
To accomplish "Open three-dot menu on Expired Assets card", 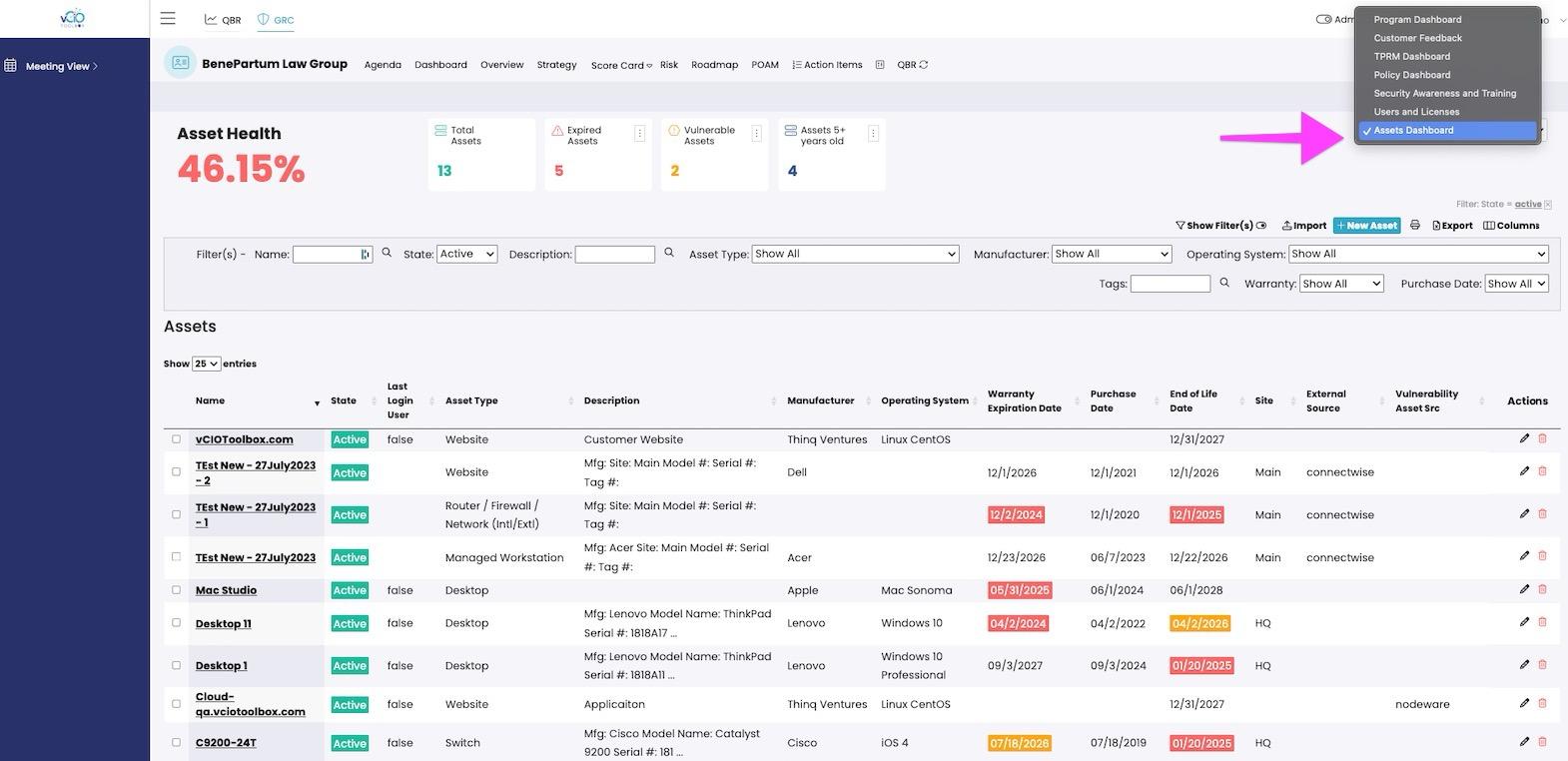I will point(639,133).
